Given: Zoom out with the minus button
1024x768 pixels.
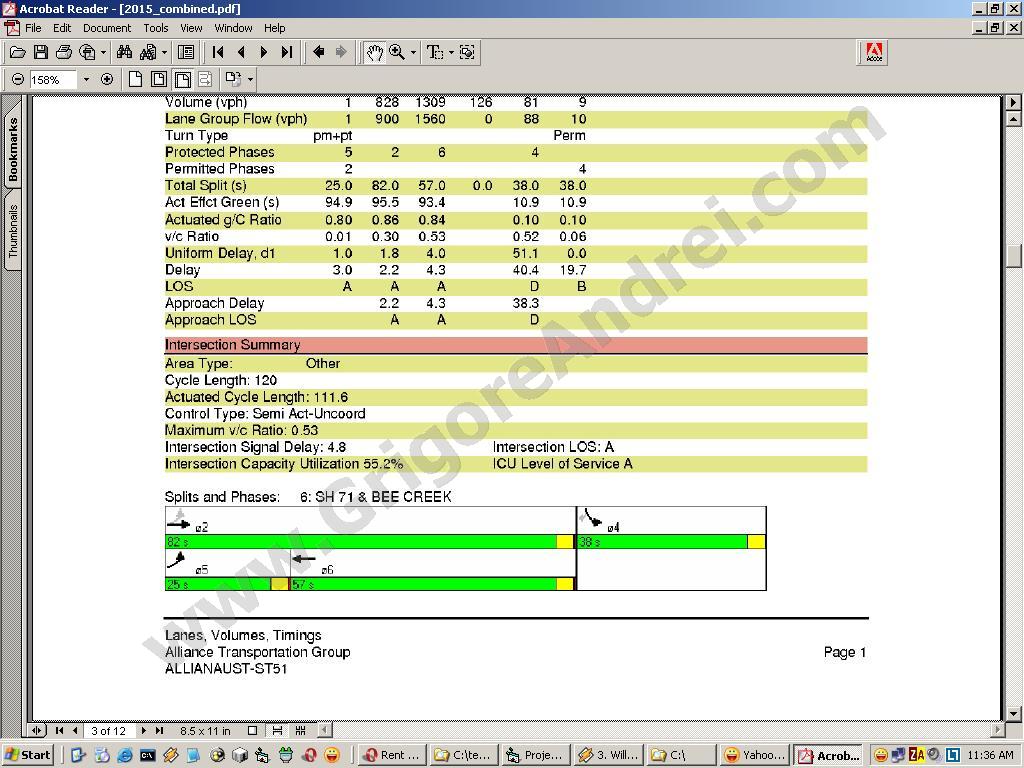Looking at the screenshot, I should 18,80.
